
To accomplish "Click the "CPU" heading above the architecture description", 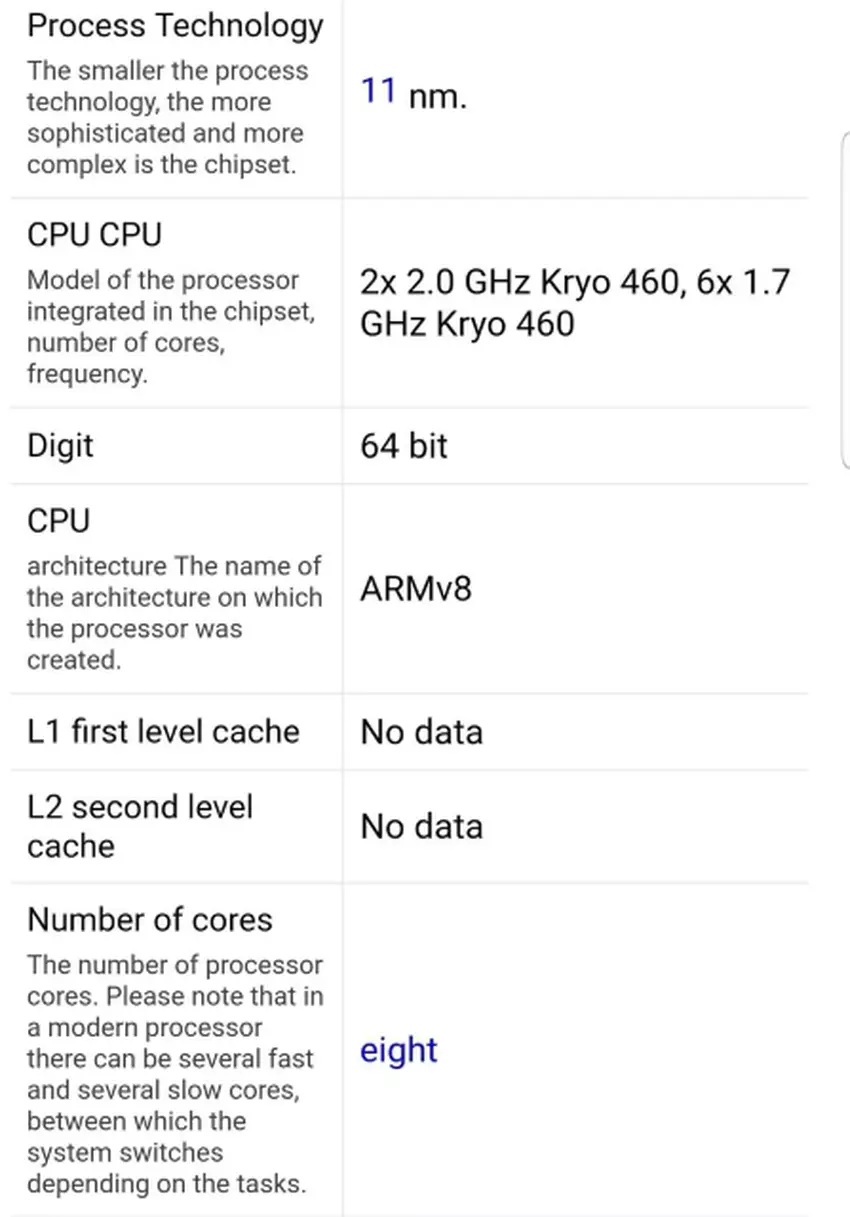I will (x=58, y=521).
